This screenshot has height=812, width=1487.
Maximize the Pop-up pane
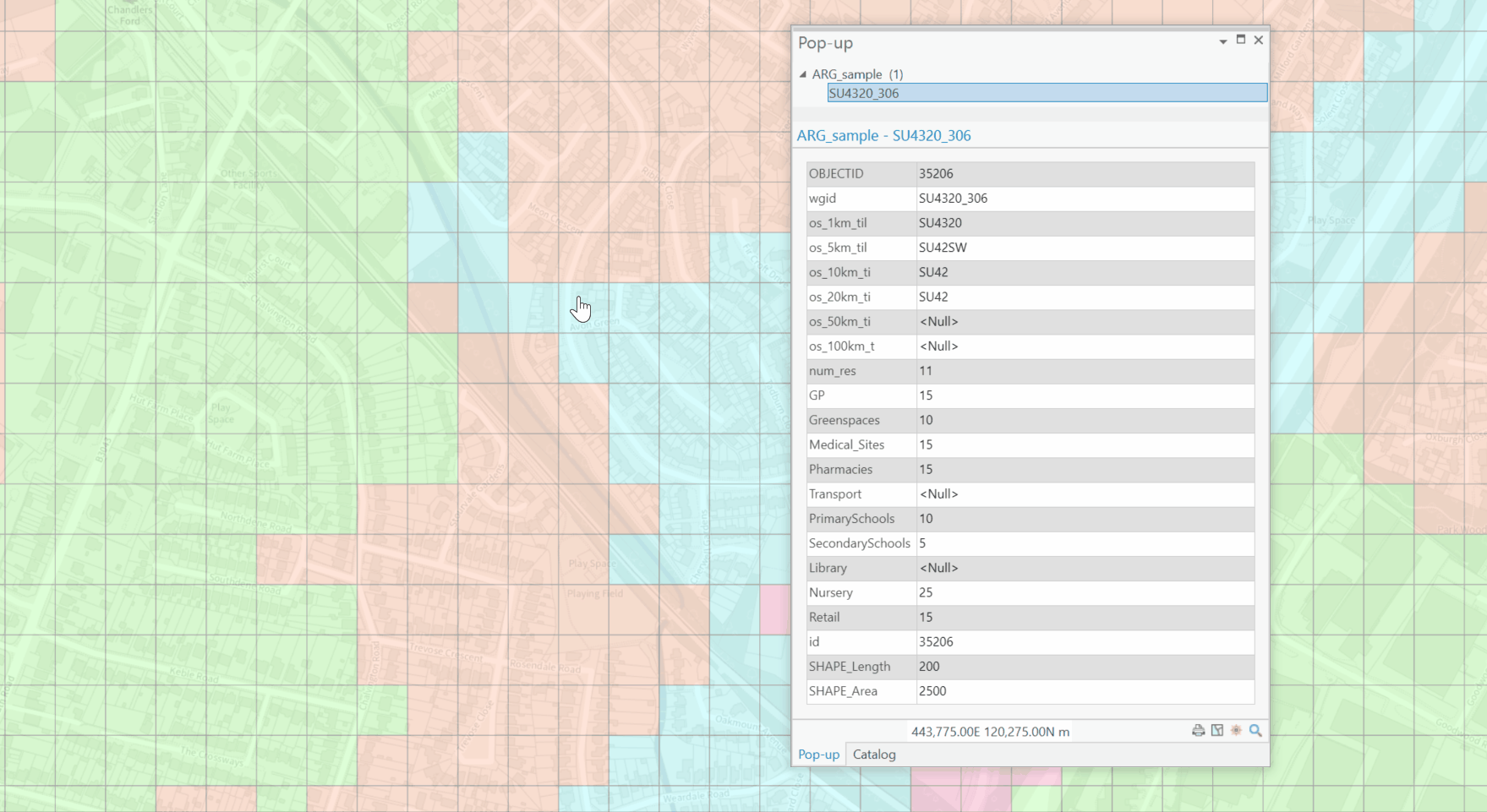1241,40
